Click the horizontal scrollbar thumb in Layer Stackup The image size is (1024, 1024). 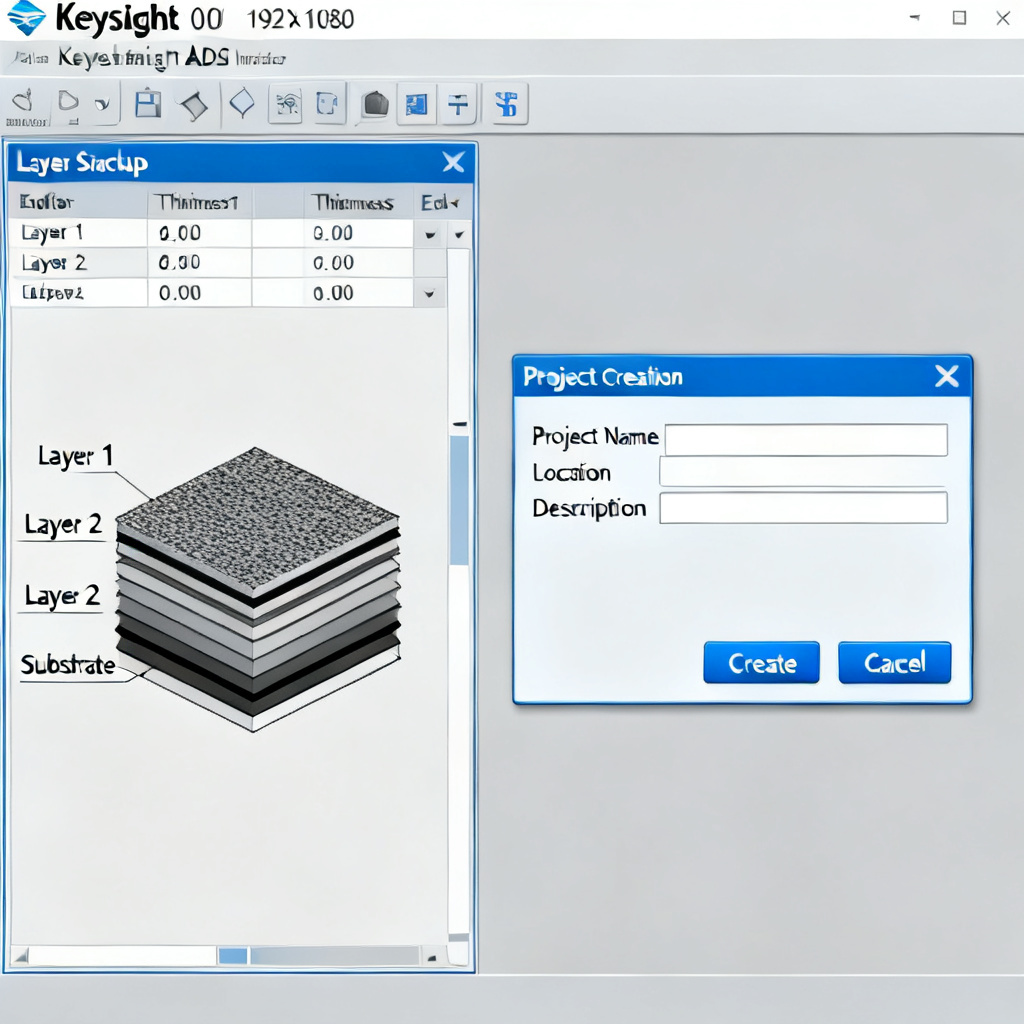pyautogui.click(x=232, y=956)
